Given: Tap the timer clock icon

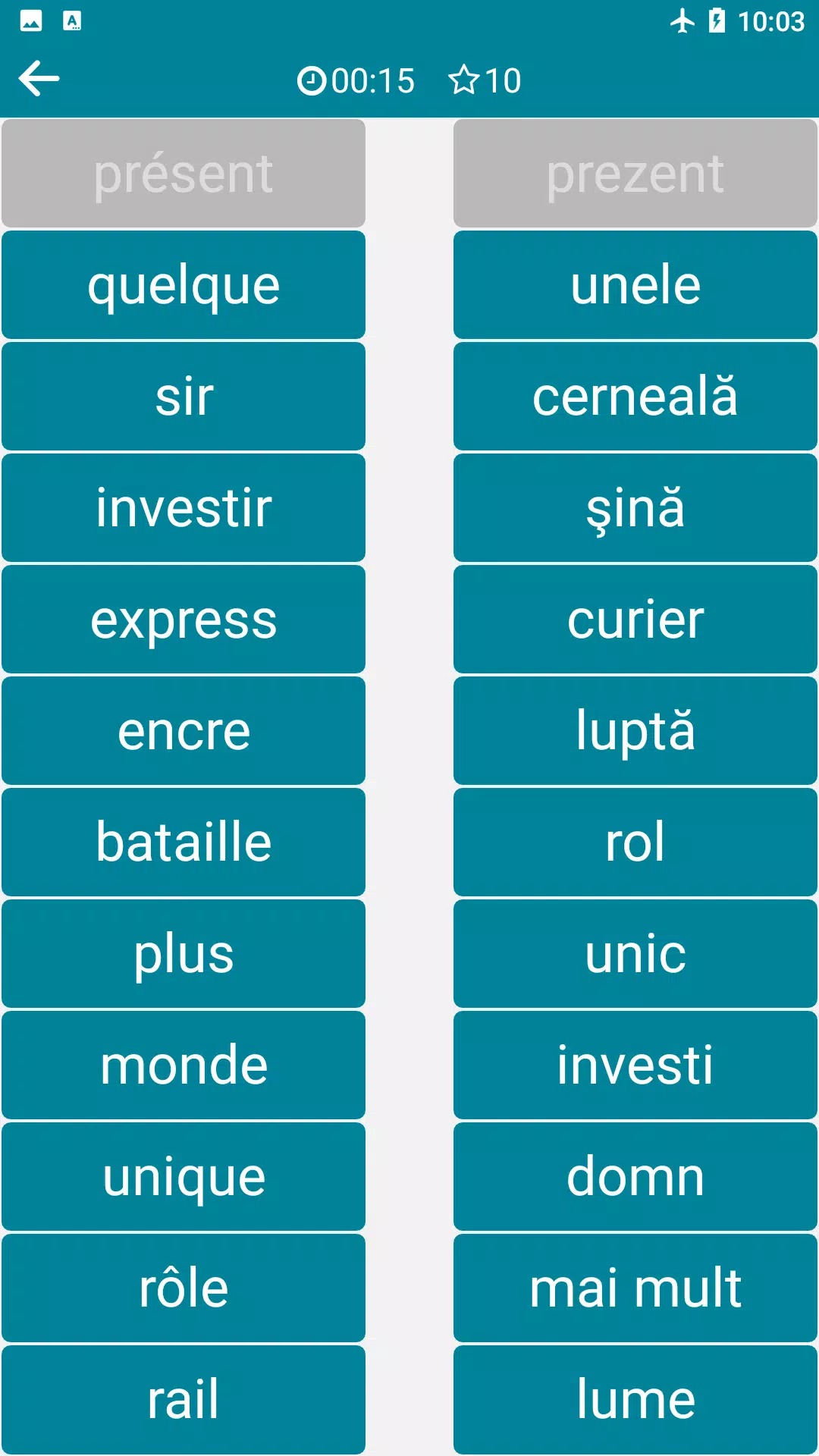Looking at the screenshot, I should 311,80.
